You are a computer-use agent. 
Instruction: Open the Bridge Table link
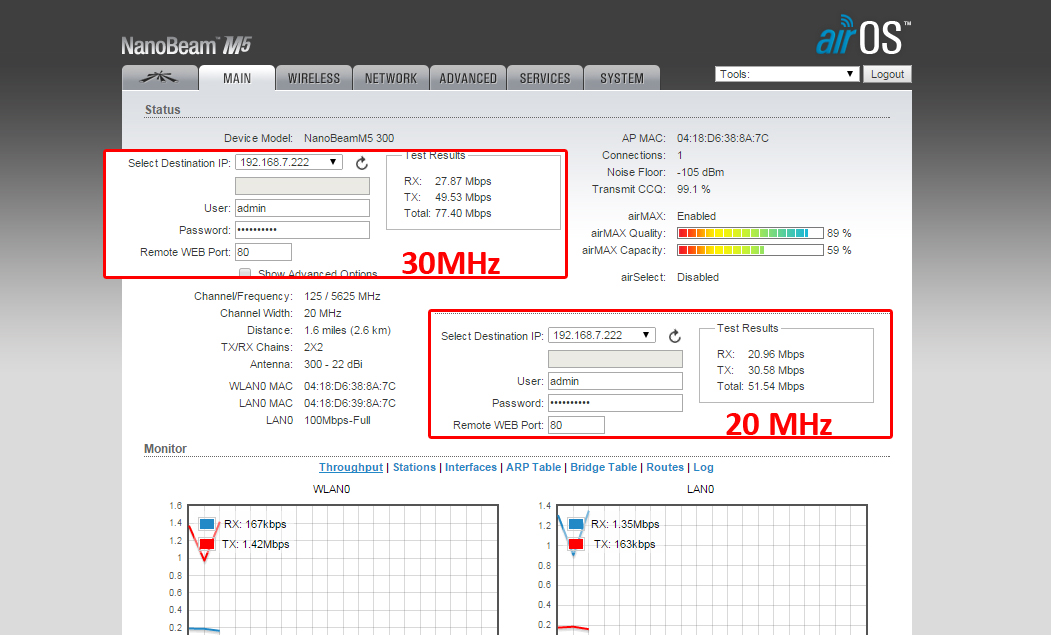pos(603,467)
